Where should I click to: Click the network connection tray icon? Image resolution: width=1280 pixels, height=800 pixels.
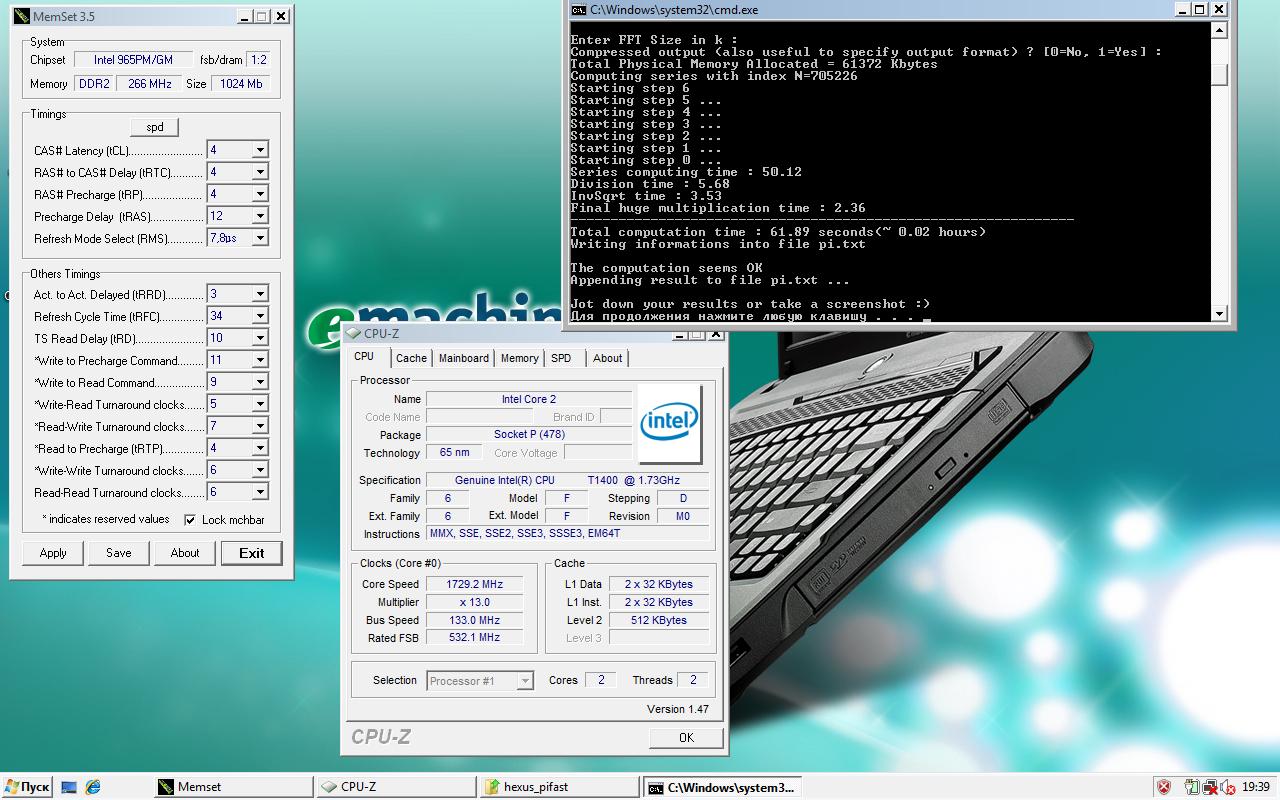(1209, 787)
